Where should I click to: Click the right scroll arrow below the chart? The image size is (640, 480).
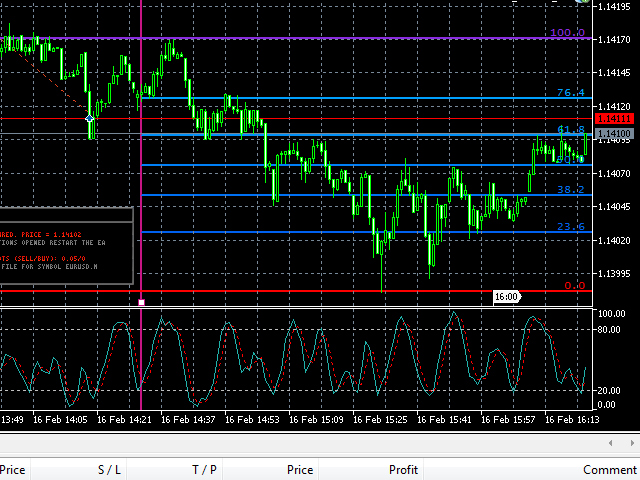[632, 443]
